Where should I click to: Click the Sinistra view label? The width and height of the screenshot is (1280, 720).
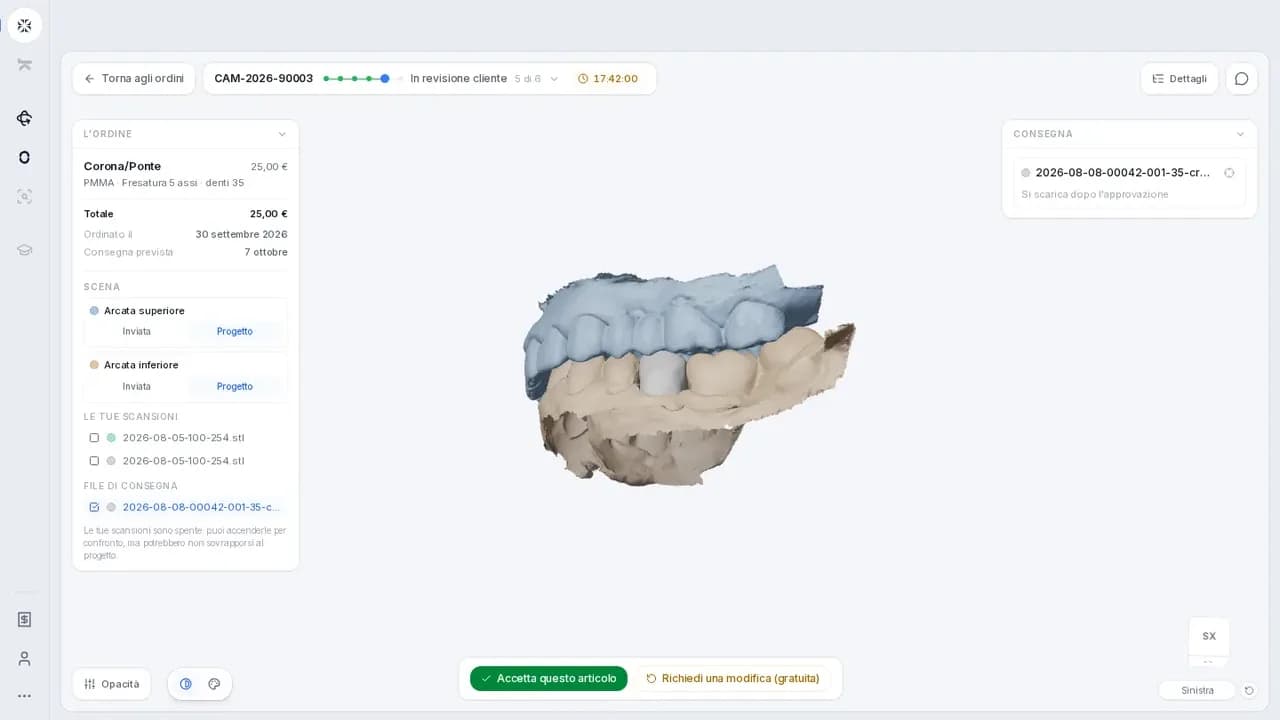point(1197,690)
